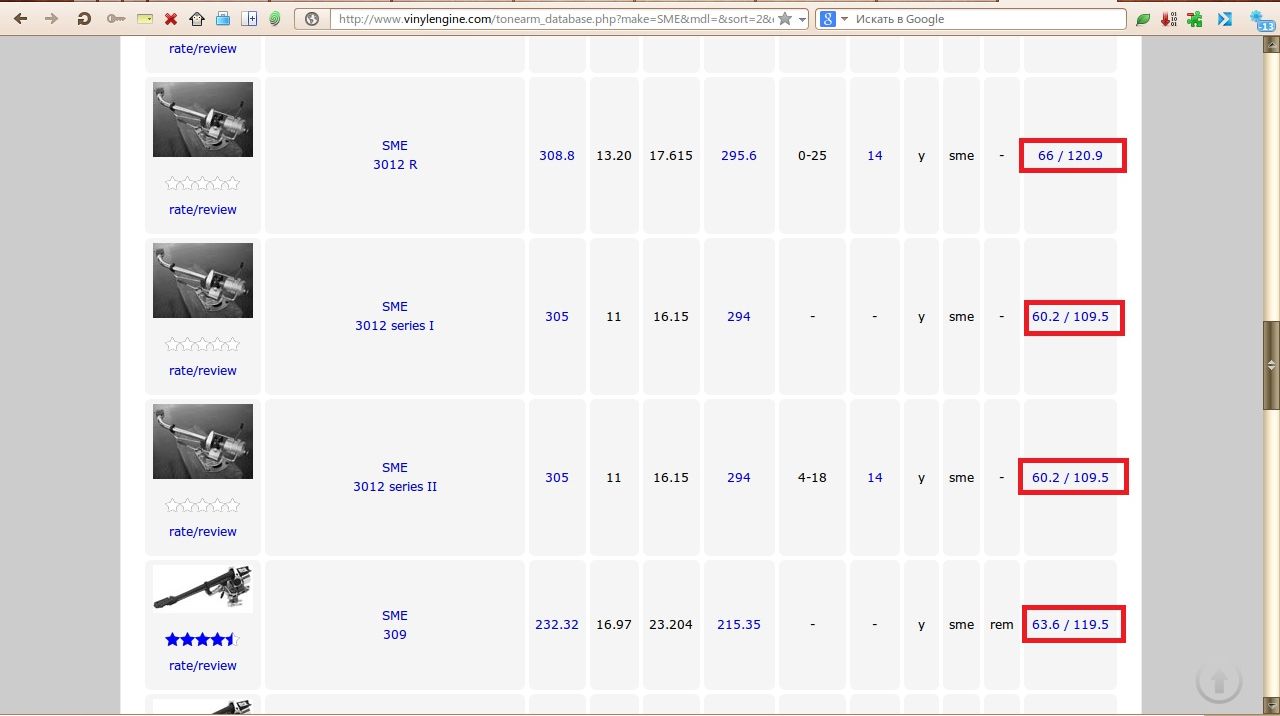Click the green leaf toolbar icon
Viewport: 1280px width, 716px height.
(x=1143, y=19)
